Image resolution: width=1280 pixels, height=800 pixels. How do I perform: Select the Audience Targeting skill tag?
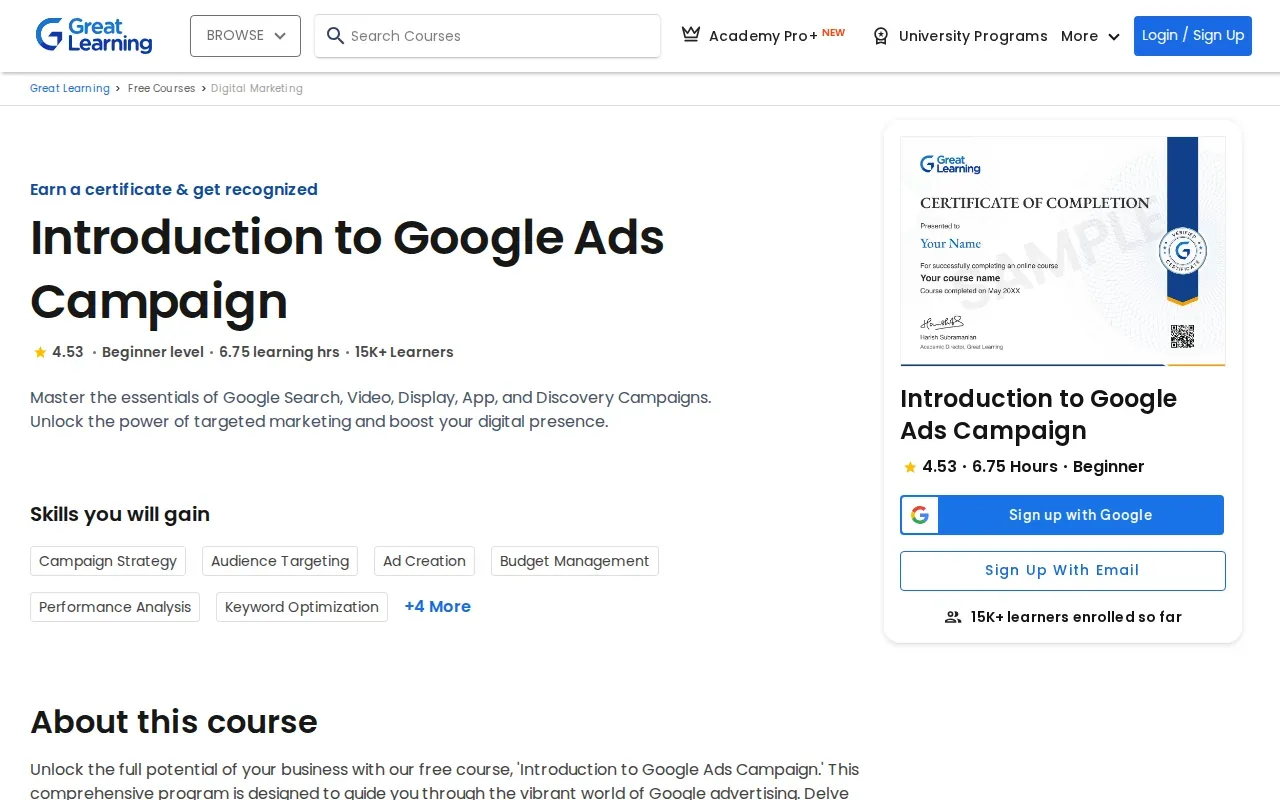[x=280, y=561]
